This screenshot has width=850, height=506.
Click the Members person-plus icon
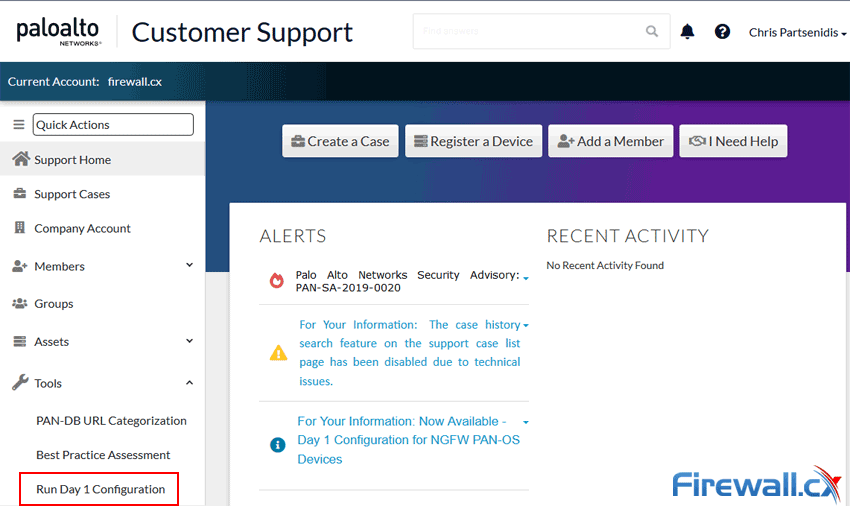[x=20, y=266]
